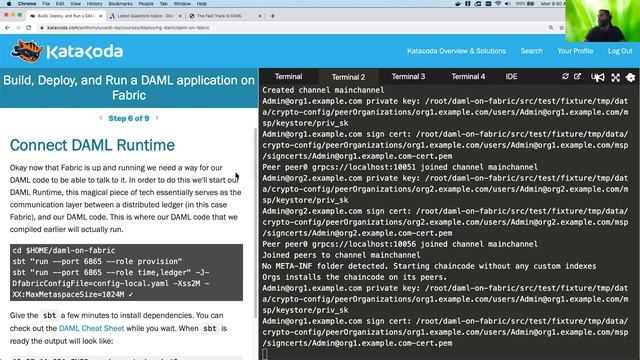Viewport: 640px width, 360px height.
Task: Open a new browser tab
Action: [272, 16]
